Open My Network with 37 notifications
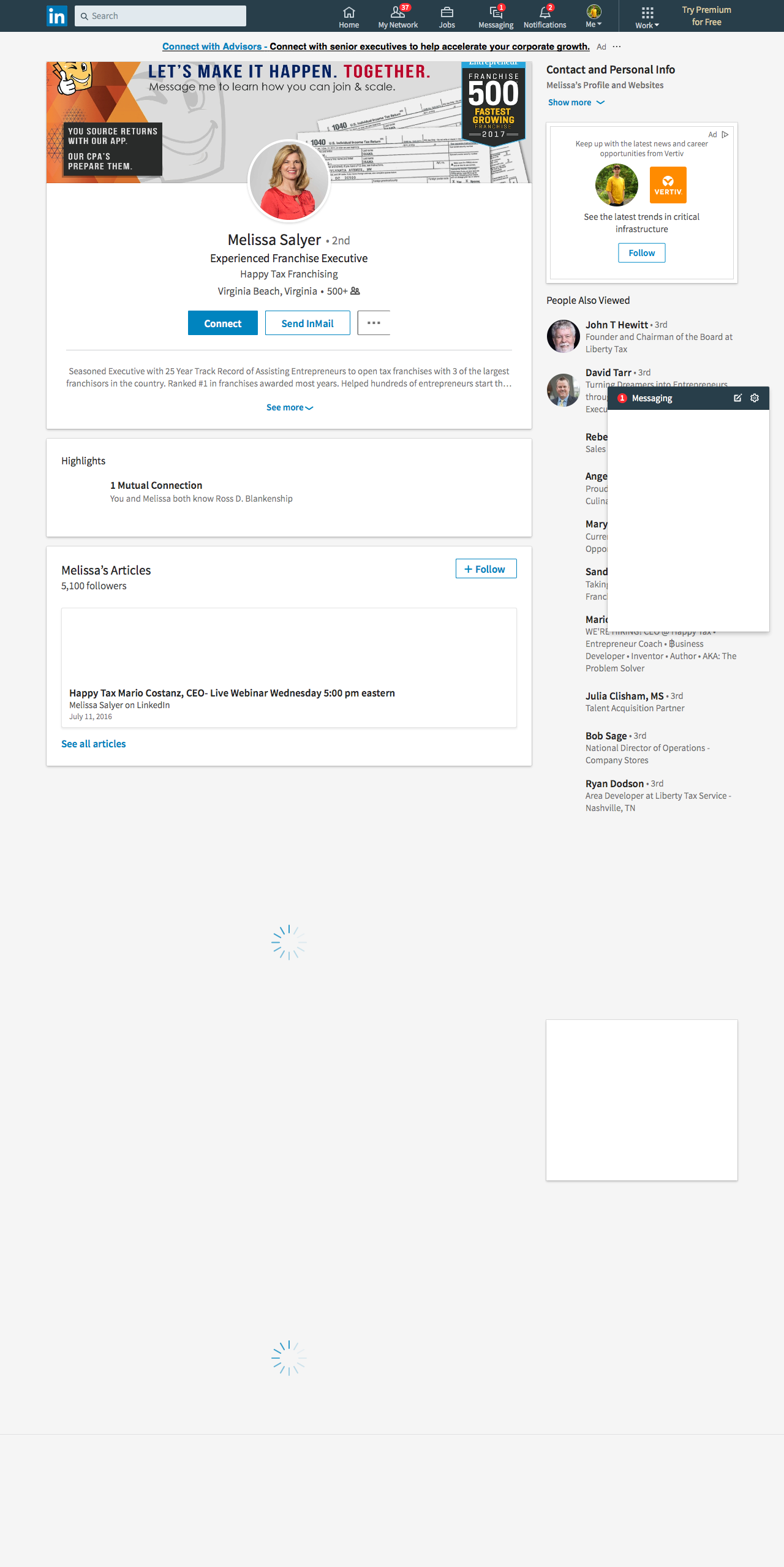 click(x=398, y=17)
